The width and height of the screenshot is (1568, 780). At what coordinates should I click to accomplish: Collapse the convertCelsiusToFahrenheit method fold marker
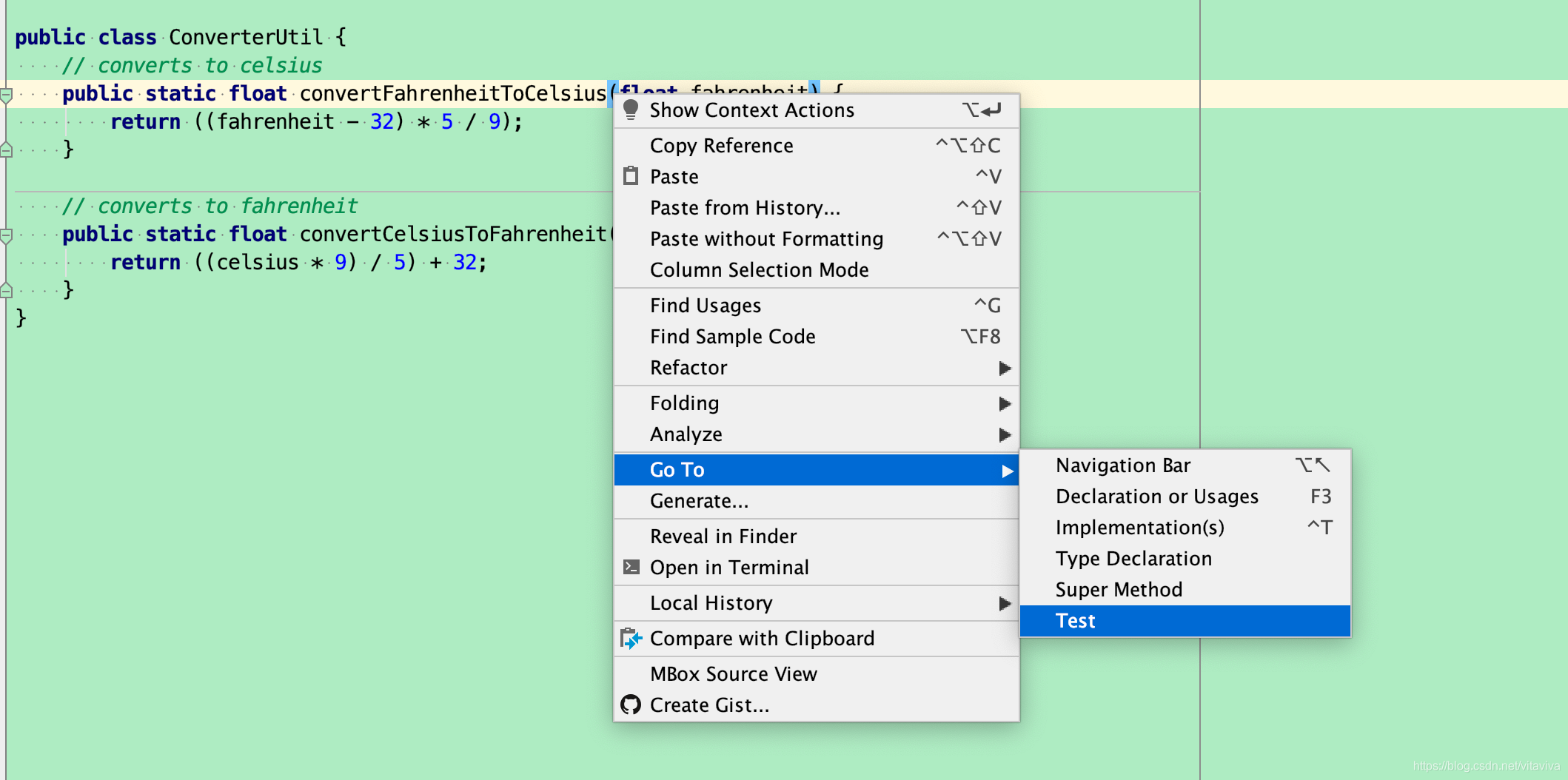(6, 235)
